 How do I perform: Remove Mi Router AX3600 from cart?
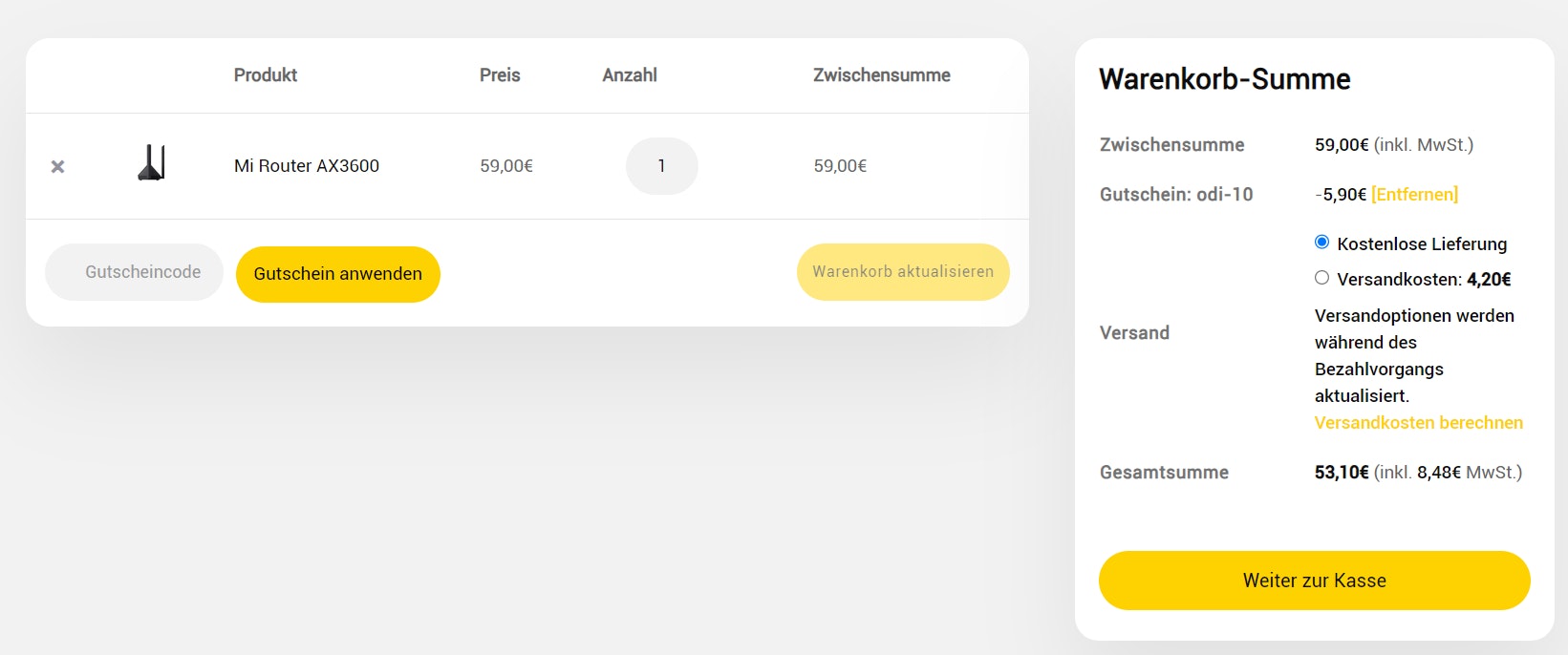coord(57,167)
